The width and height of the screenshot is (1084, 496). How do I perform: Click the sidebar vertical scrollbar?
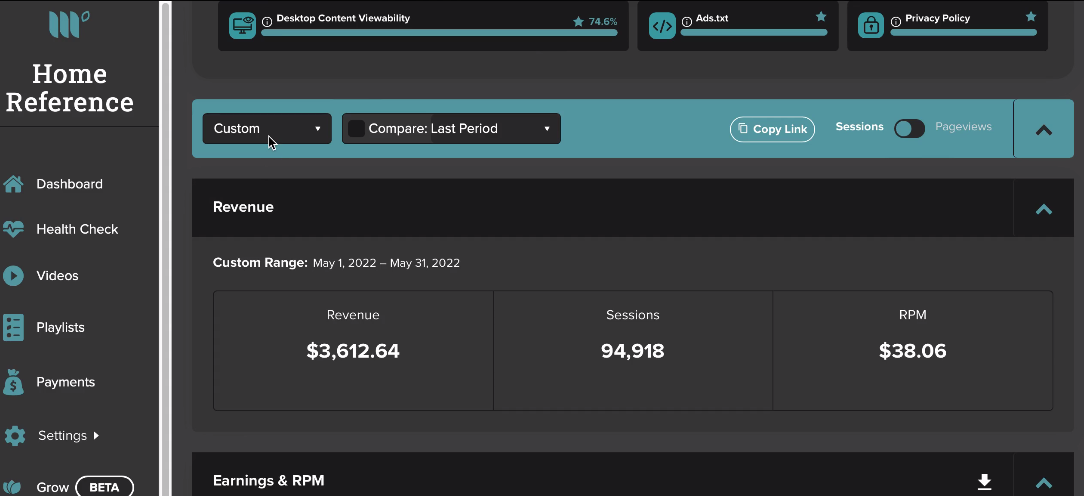click(165, 248)
